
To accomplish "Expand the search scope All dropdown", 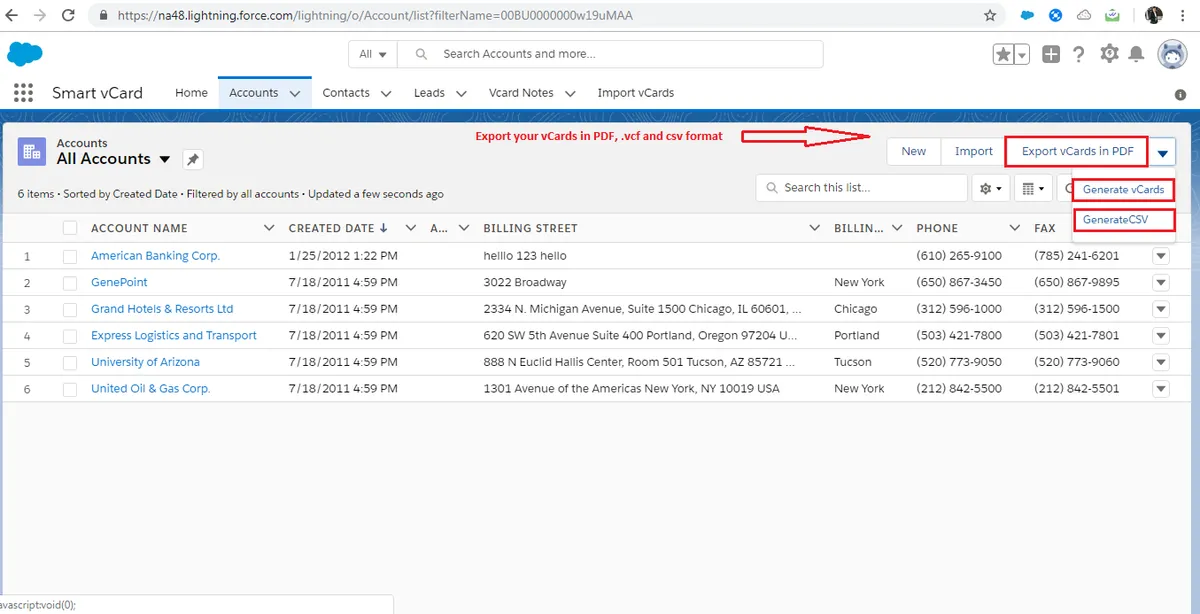I will (373, 54).
